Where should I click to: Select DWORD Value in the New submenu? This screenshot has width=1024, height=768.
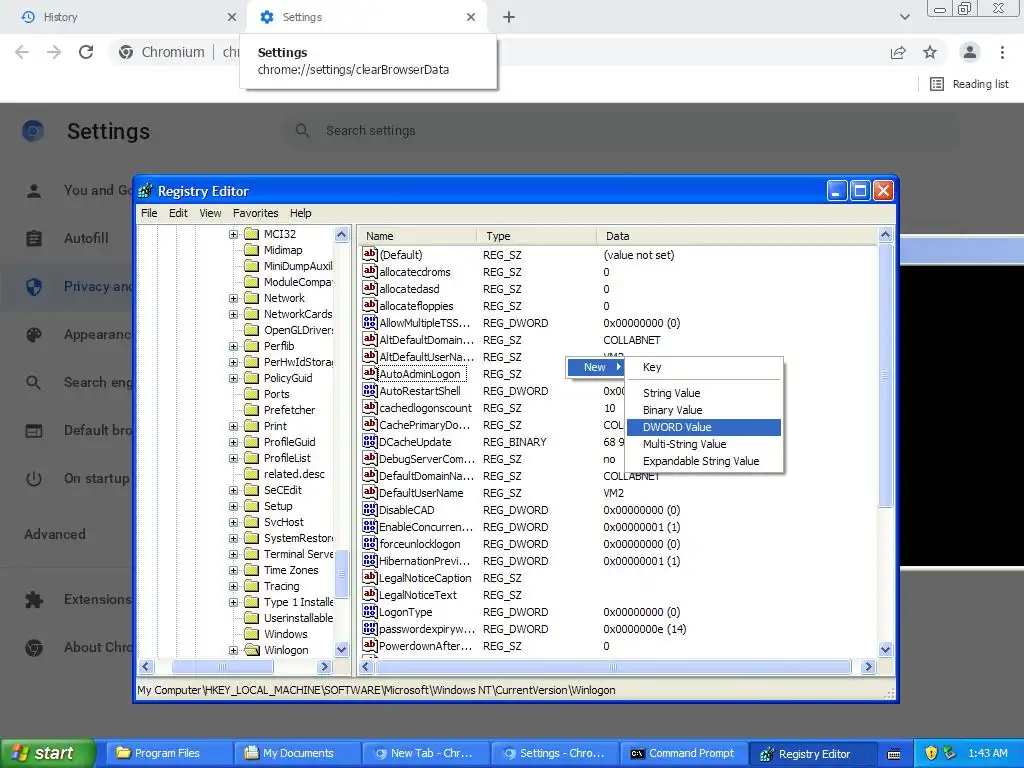[x=703, y=427]
